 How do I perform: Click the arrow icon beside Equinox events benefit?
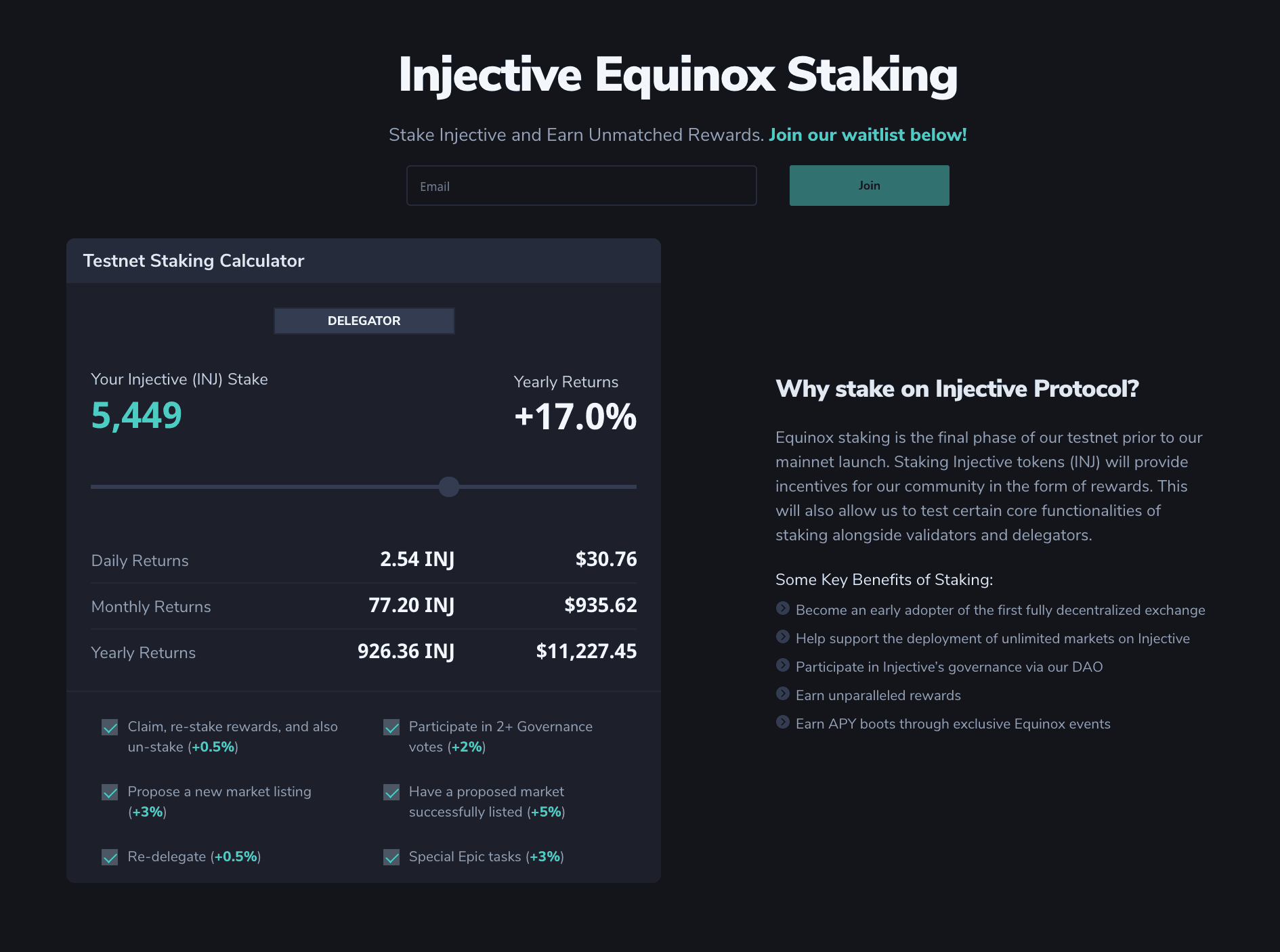pos(782,722)
